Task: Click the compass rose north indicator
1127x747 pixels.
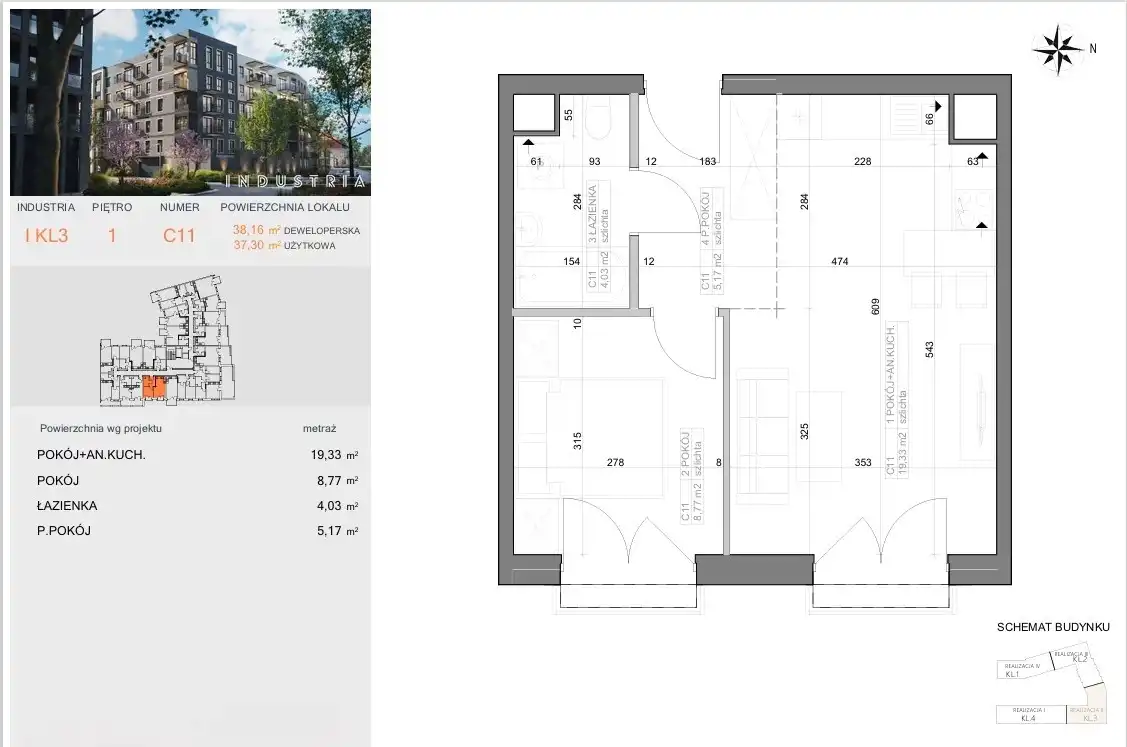Action: pos(1058,48)
